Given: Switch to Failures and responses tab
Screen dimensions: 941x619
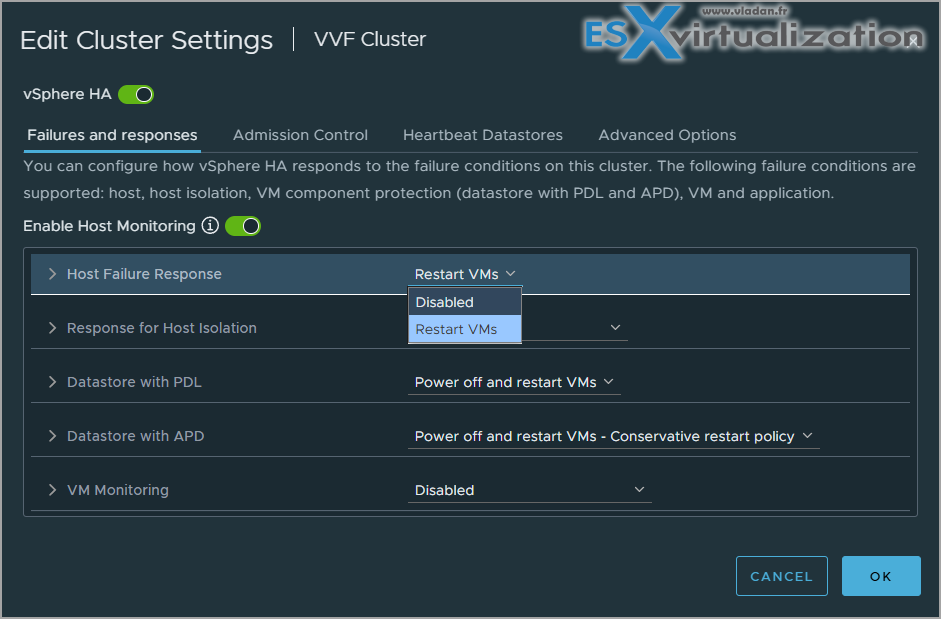Looking at the screenshot, I should 112,135.
